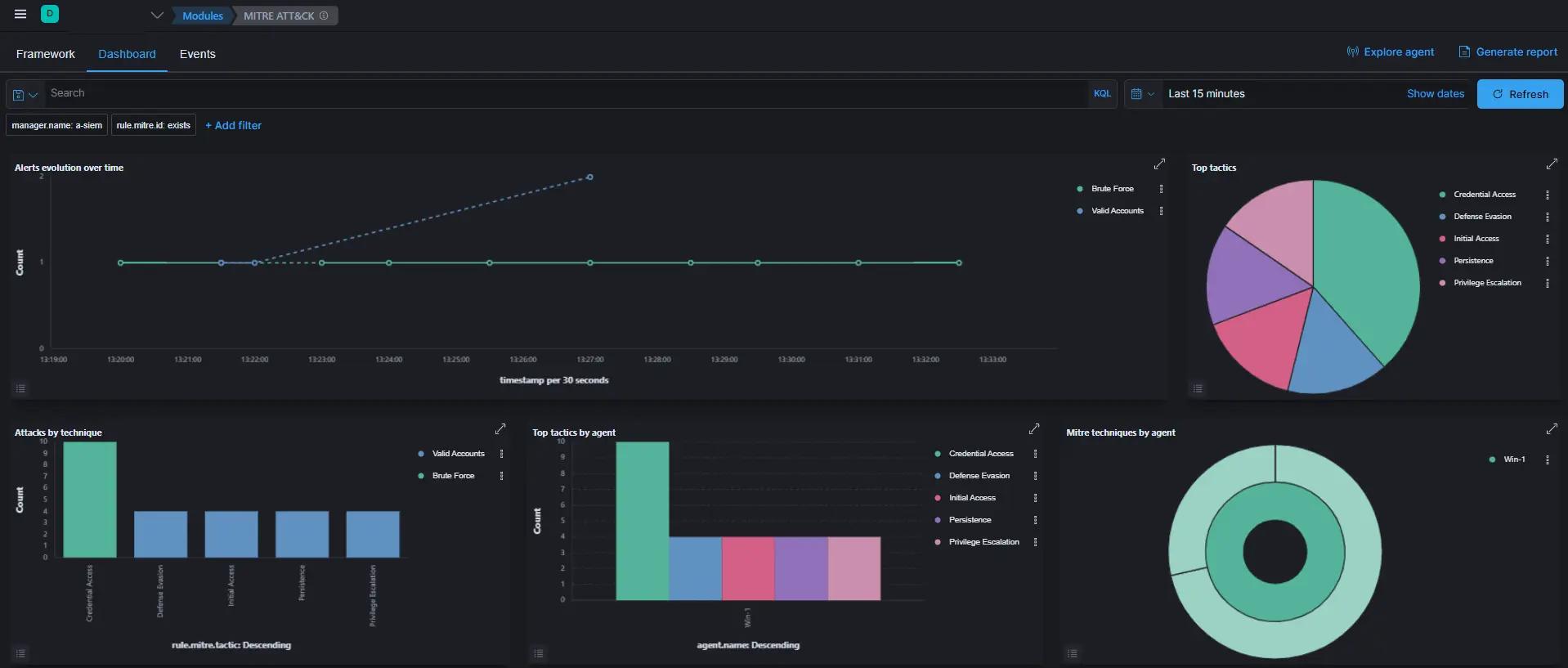Image resolution: width=1568 pixels, height=668 pixels.
Task: Switch to the Framework tab
Action: tap(46, 54)
